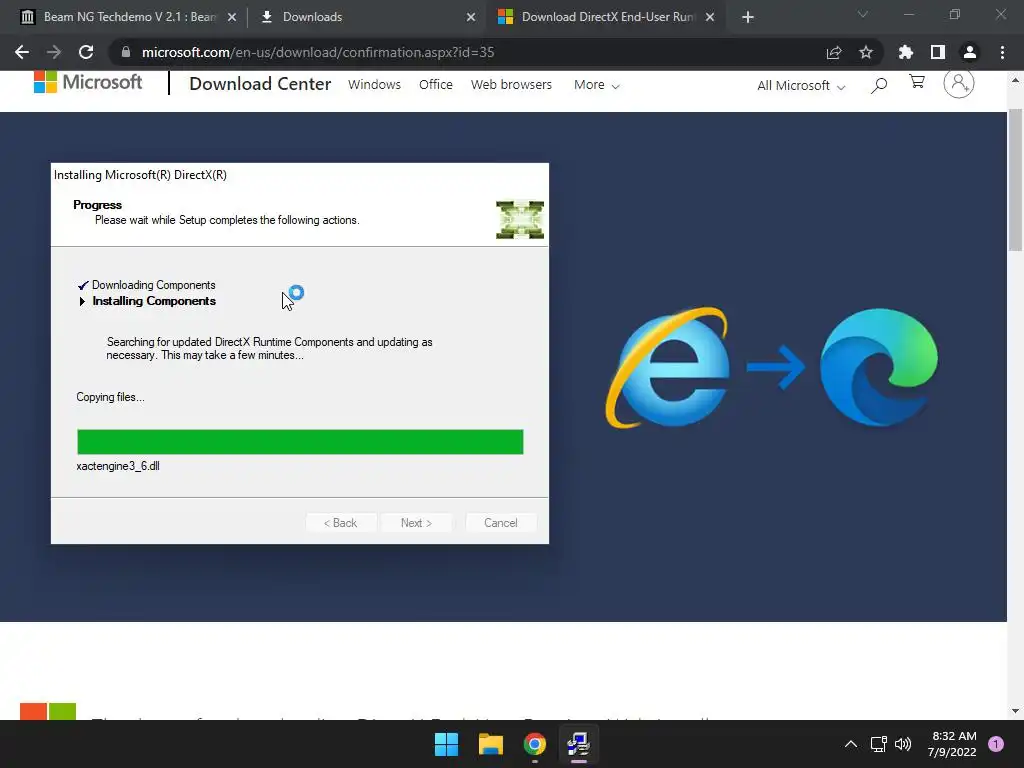Open the tab search chevron

(863, 14)
